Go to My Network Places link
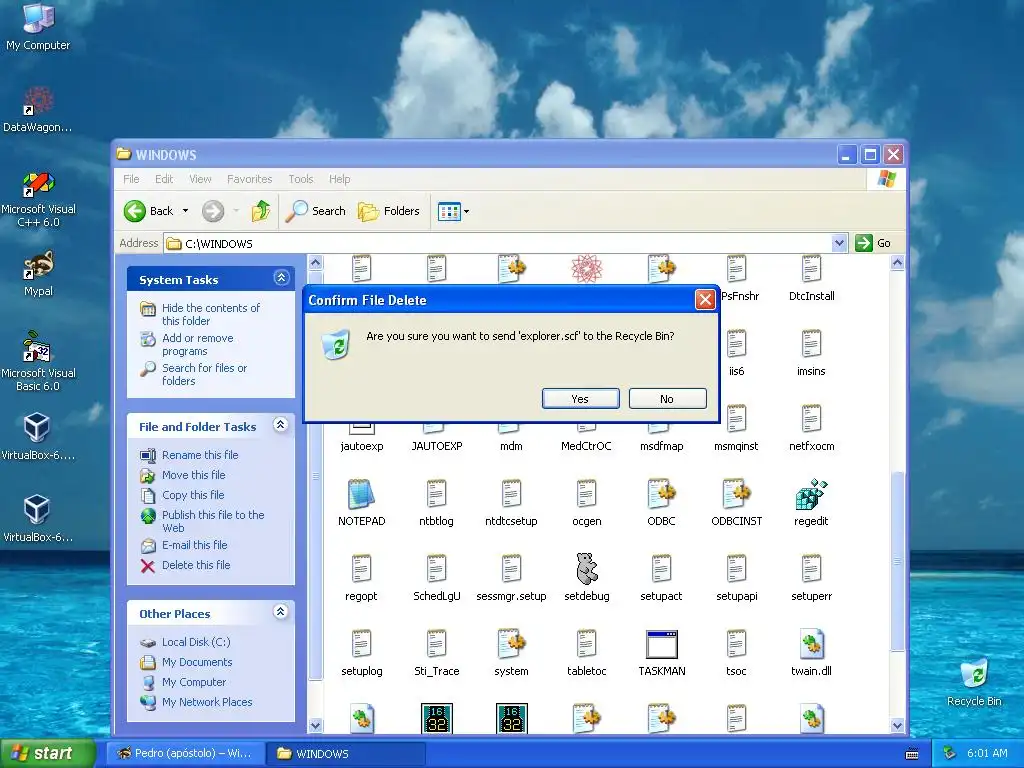Viewport: 1024px width, 768px height. (x=207, y=702)
